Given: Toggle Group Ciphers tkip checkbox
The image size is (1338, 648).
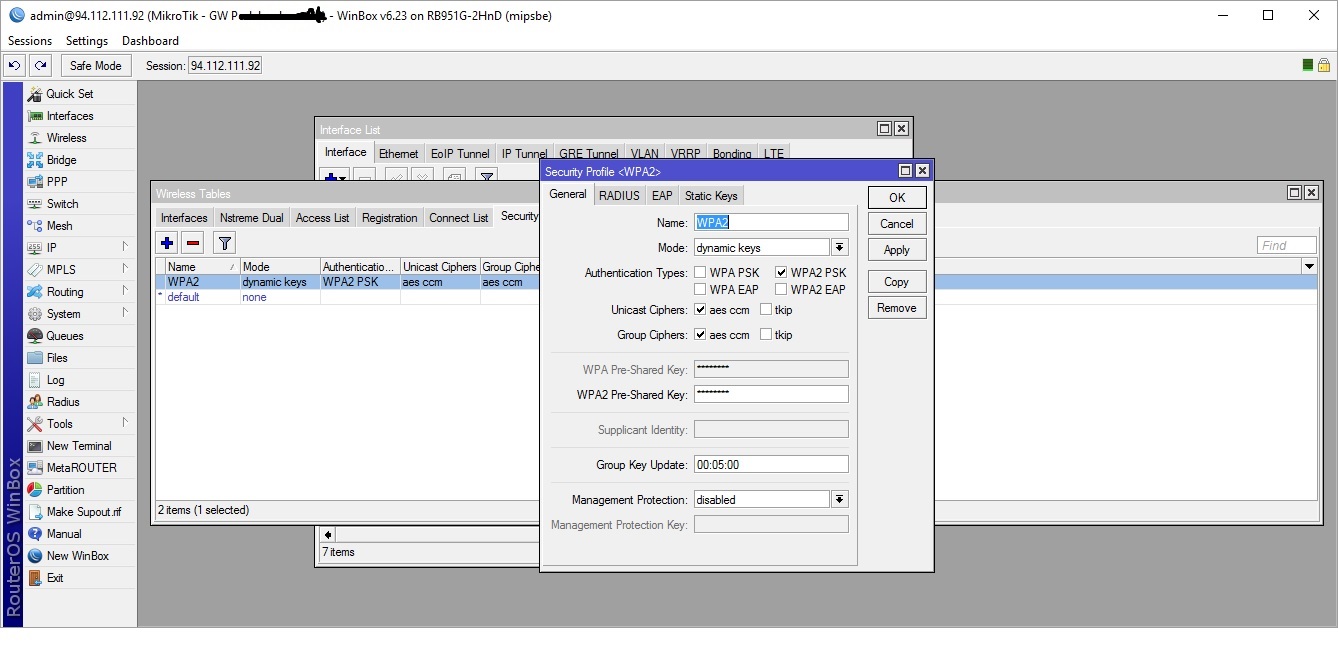Looking at the screenshot, I should tap(766, 335).
